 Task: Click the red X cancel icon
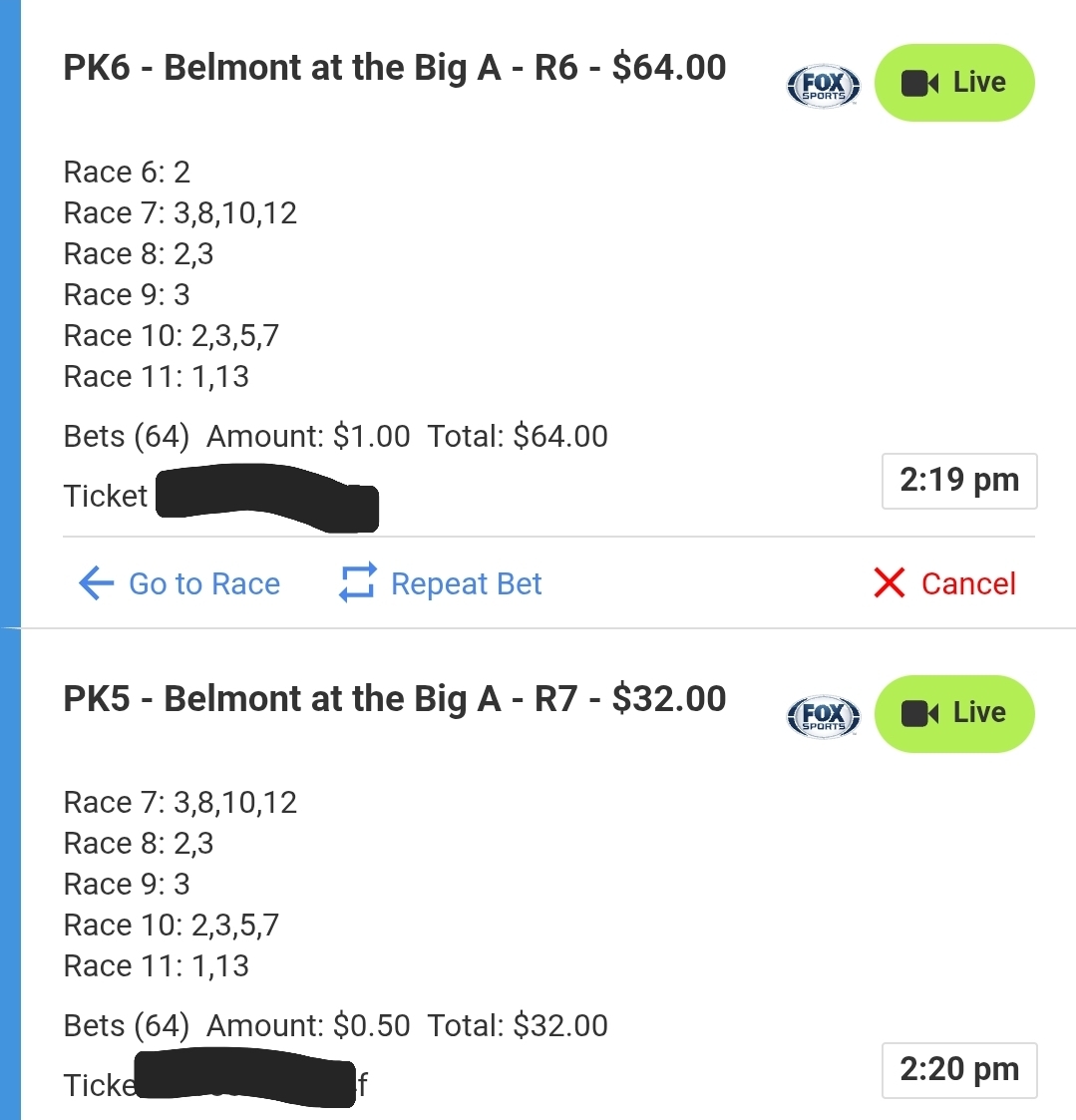coord(889,583)
